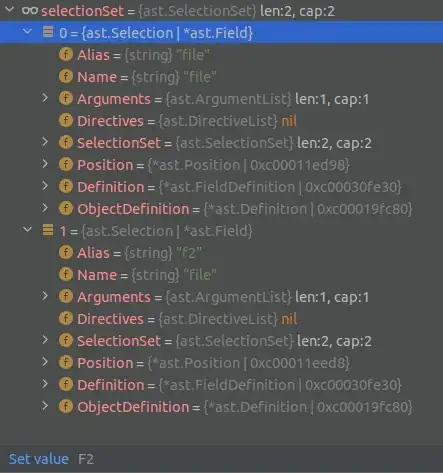The width and height of the screenshot is (443, 473).
Task: Select the 1 = {ast.Selection | *ast.Field} row
Action: pos(221,230)
